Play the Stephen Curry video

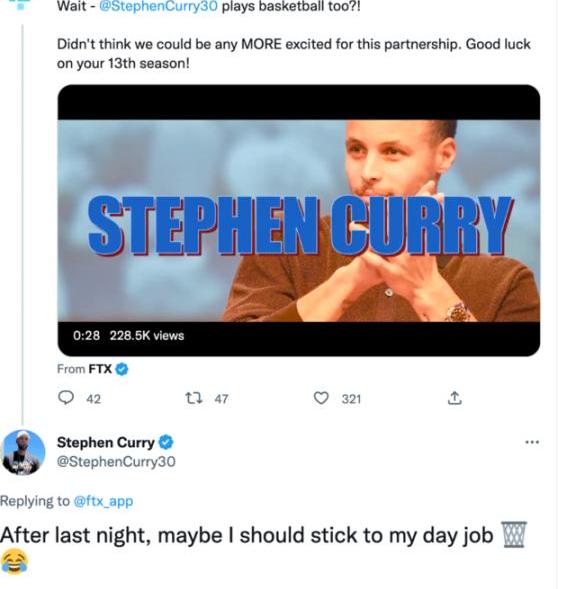coord(299,220)
